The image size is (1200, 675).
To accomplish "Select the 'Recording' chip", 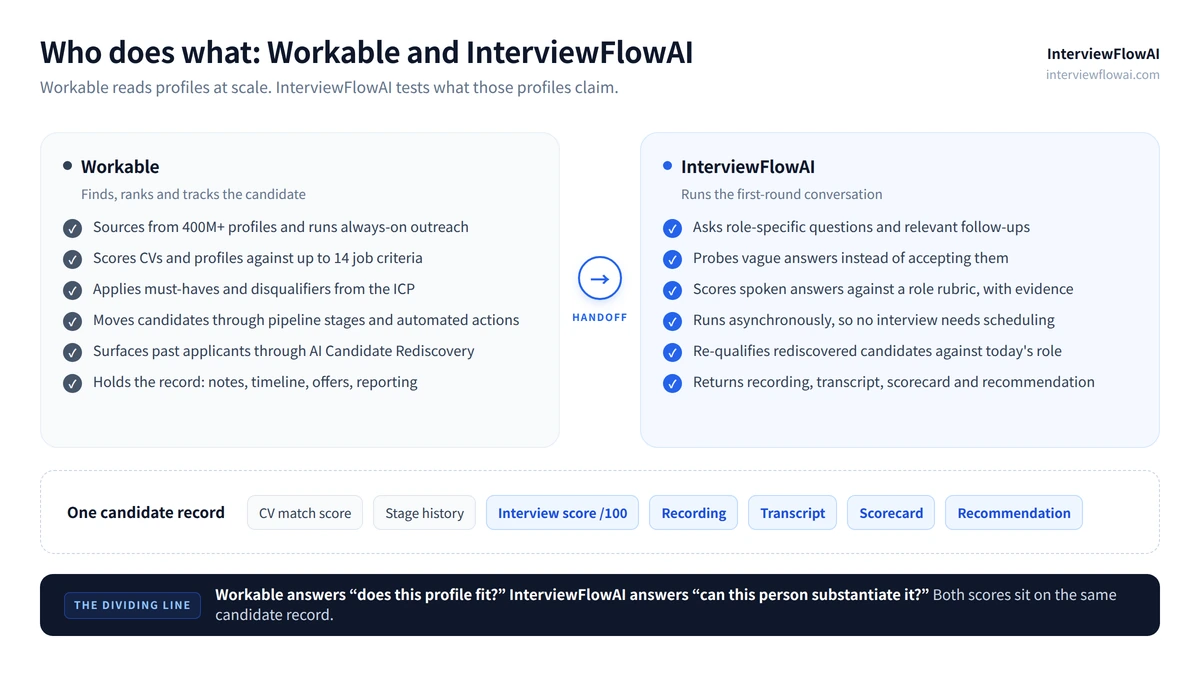I will 694,513.
